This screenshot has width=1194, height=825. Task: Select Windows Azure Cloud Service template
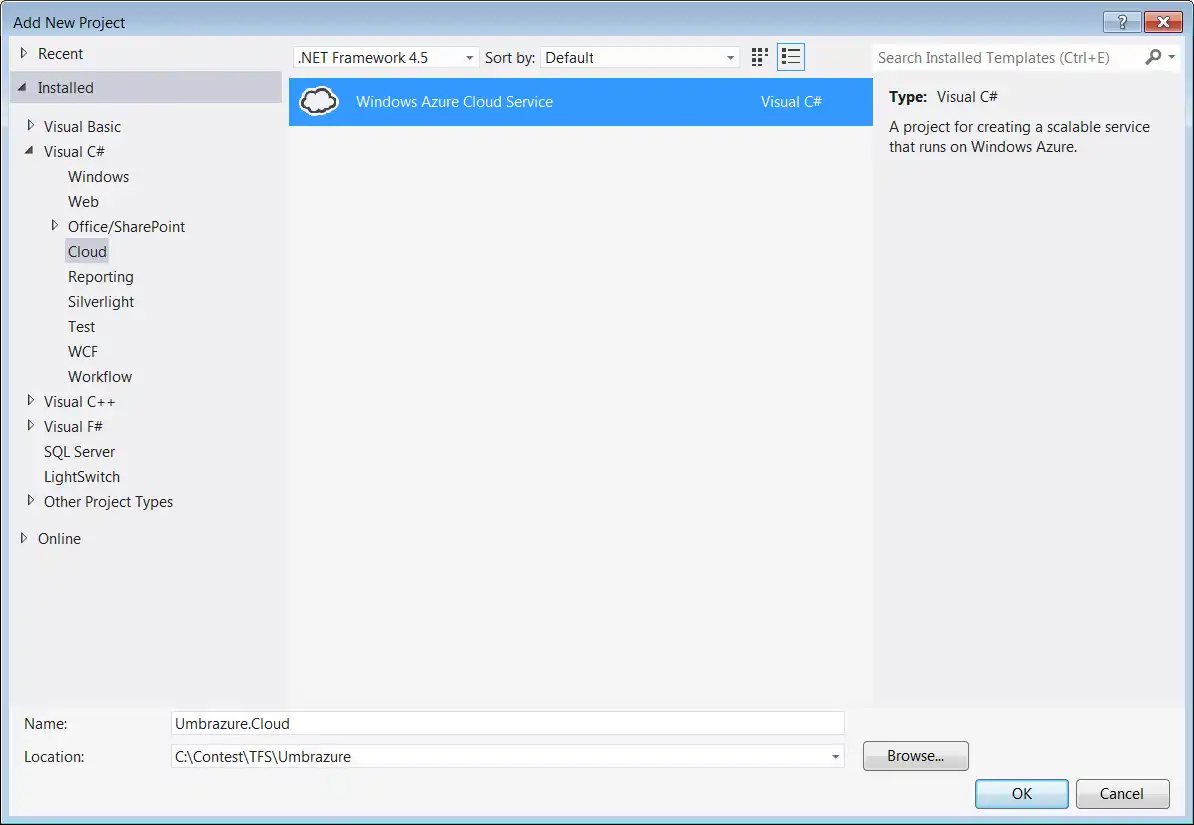click(581, 102)
